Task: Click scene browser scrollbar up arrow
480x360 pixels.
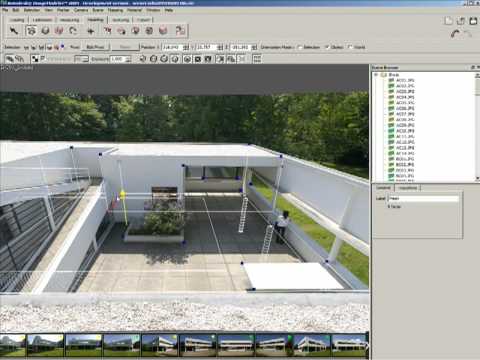Action: coord(477,76)
